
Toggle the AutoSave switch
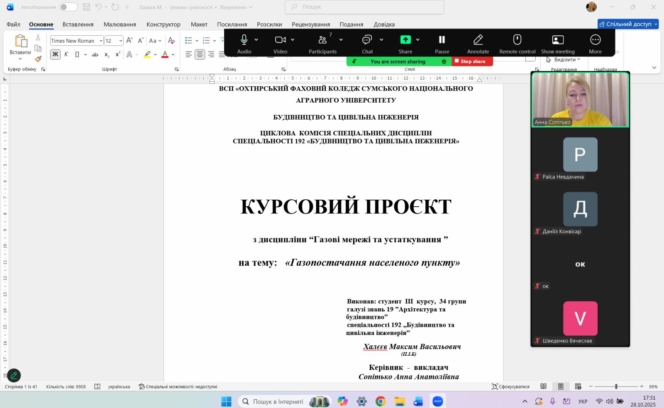[x=68, y=7]
